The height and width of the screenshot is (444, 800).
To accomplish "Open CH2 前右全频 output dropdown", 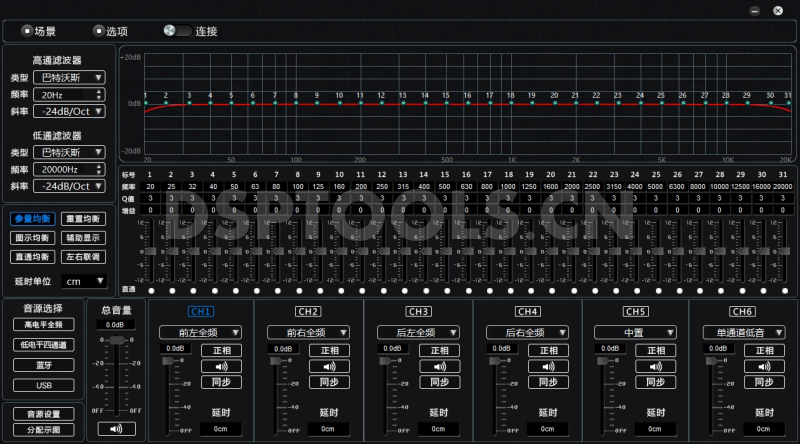I will pos(308,333).
